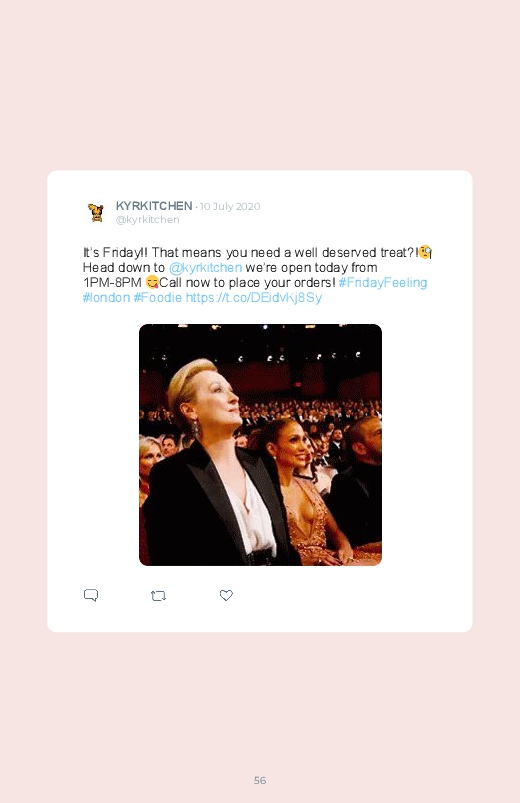Open the #Foodie hashtag
The height and width of the screenshot is (803, 520).
coord(158,297)
